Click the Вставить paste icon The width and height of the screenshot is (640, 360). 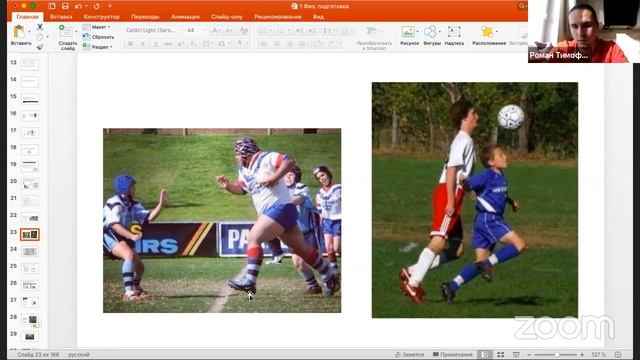point(19,31)
